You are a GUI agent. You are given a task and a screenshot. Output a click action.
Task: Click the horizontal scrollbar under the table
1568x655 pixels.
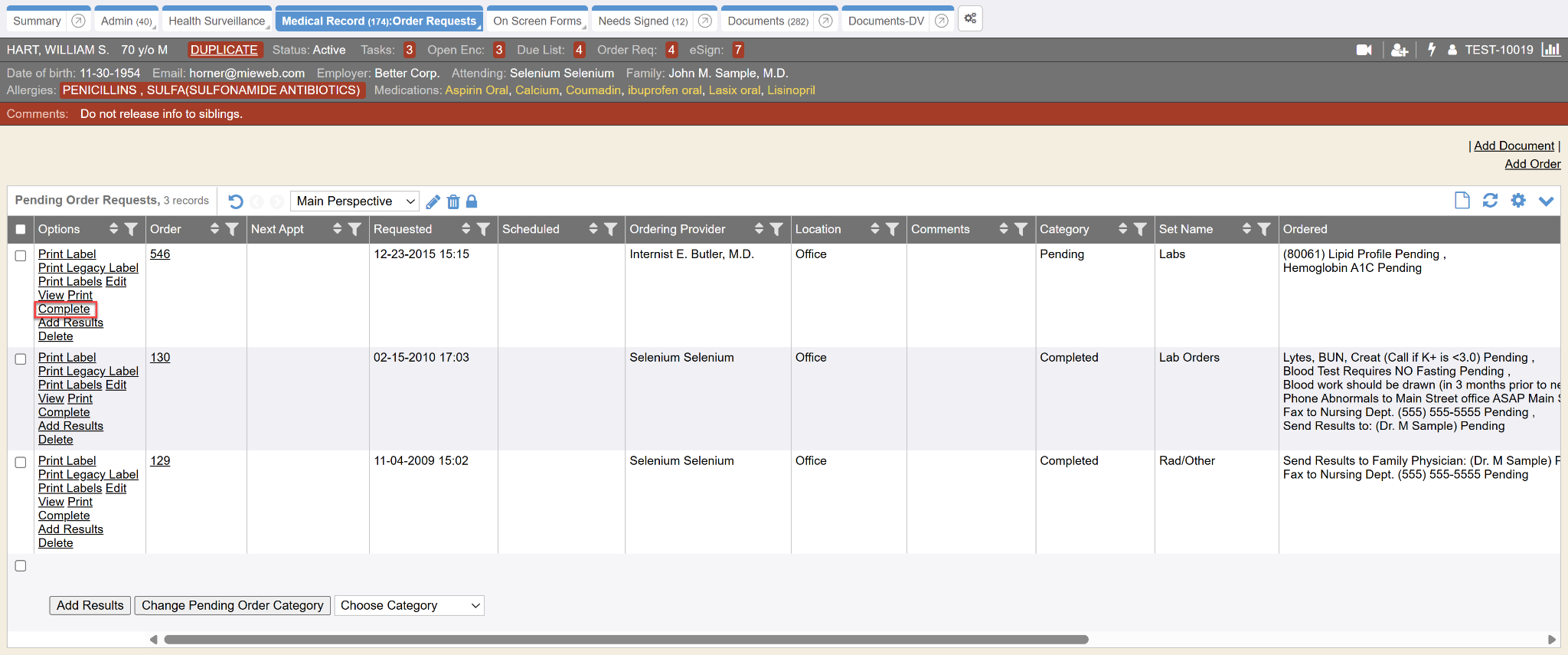(x=626, y=640)
